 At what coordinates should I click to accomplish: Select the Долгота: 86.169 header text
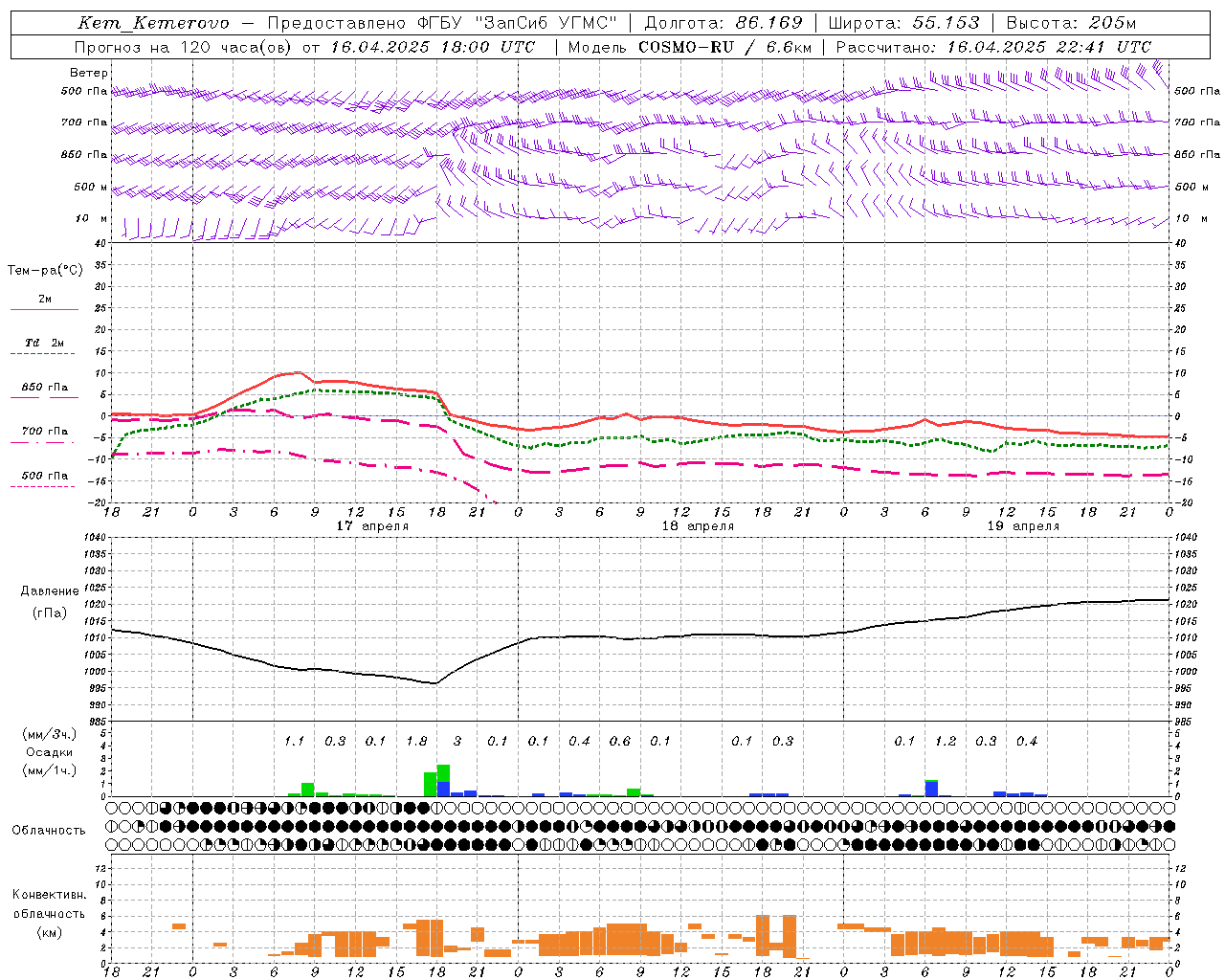pos(724,23)
